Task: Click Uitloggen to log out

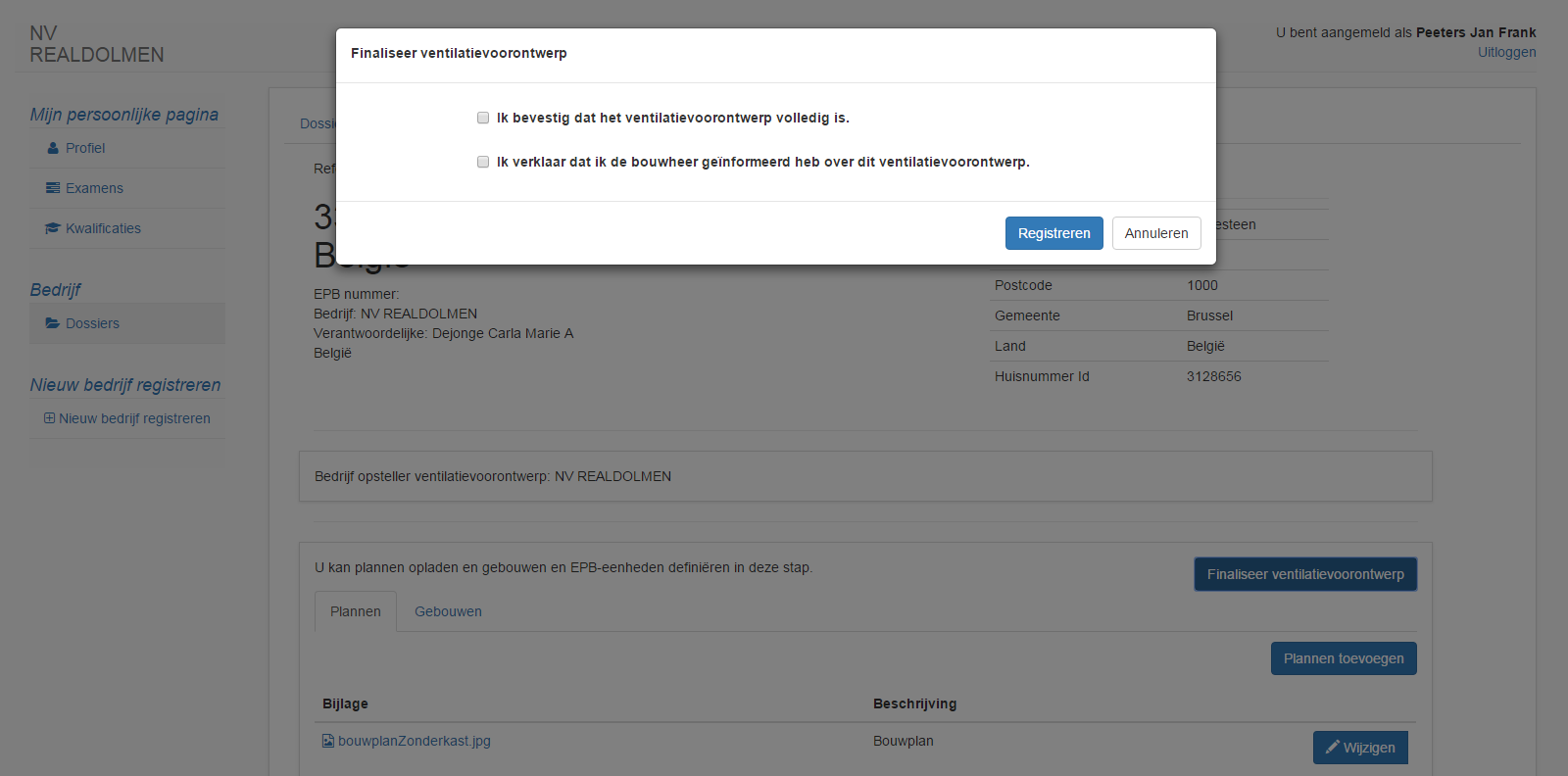Action: [x=1506, y=52]
